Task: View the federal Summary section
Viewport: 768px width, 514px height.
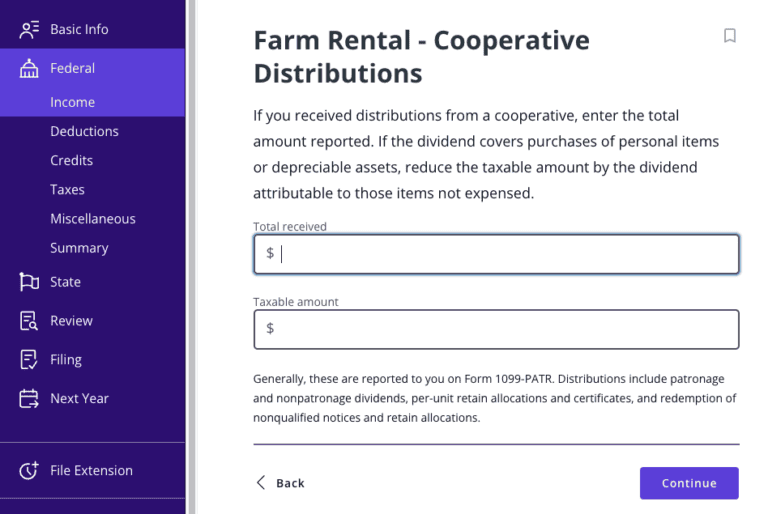Action: 79,247
